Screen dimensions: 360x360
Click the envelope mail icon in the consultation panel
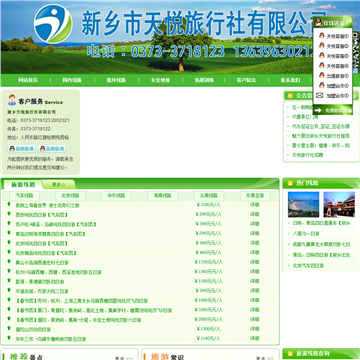(320, 95)
